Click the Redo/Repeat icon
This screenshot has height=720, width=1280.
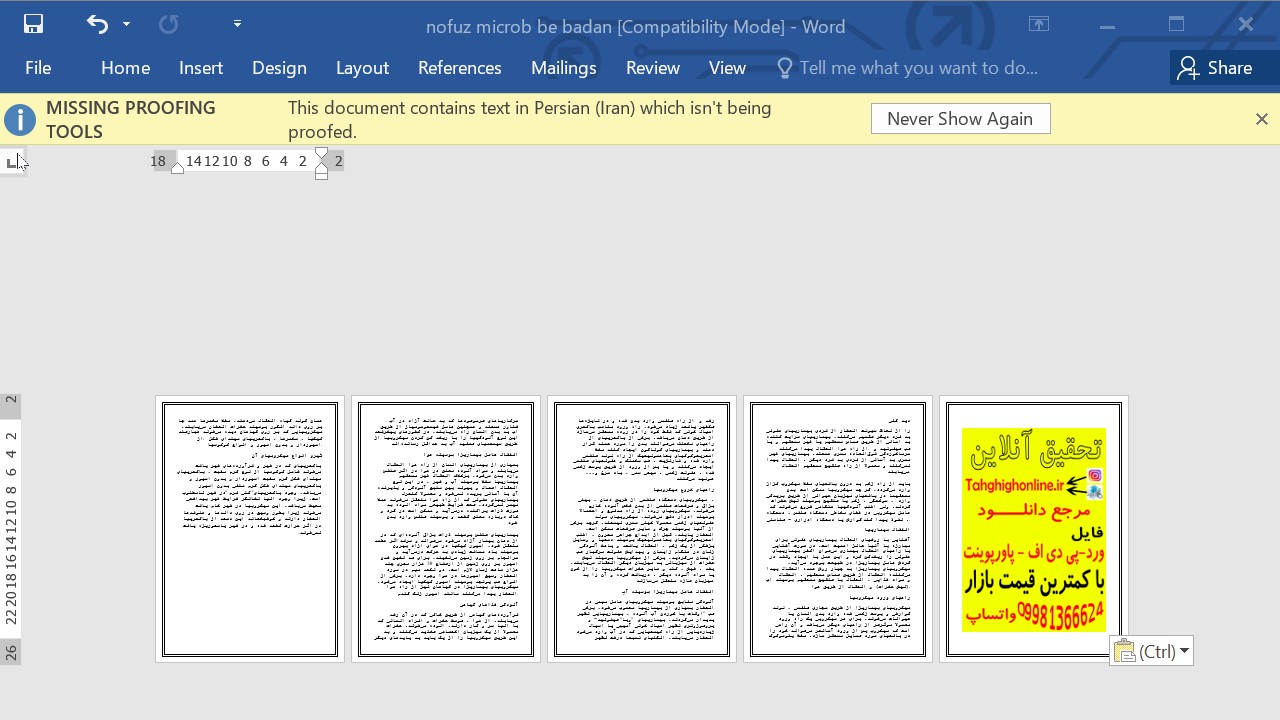[168, 24]
